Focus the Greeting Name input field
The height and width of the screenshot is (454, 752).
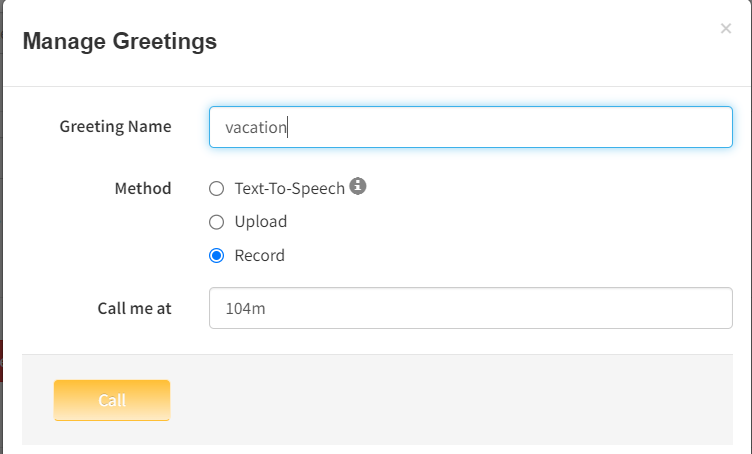(470, 127)
